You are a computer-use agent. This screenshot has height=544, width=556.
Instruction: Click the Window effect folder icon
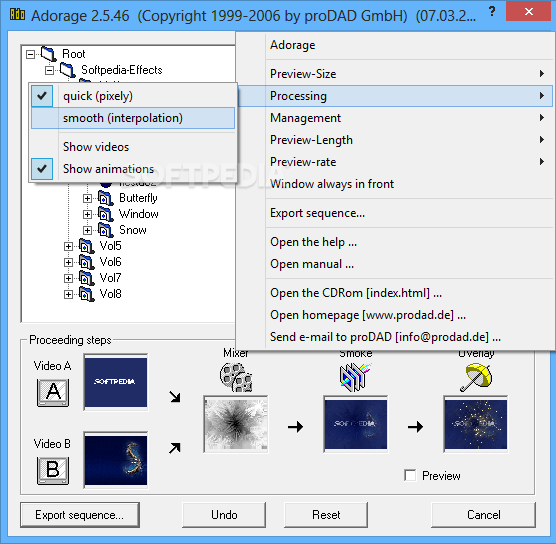click(x=105, y=214)
